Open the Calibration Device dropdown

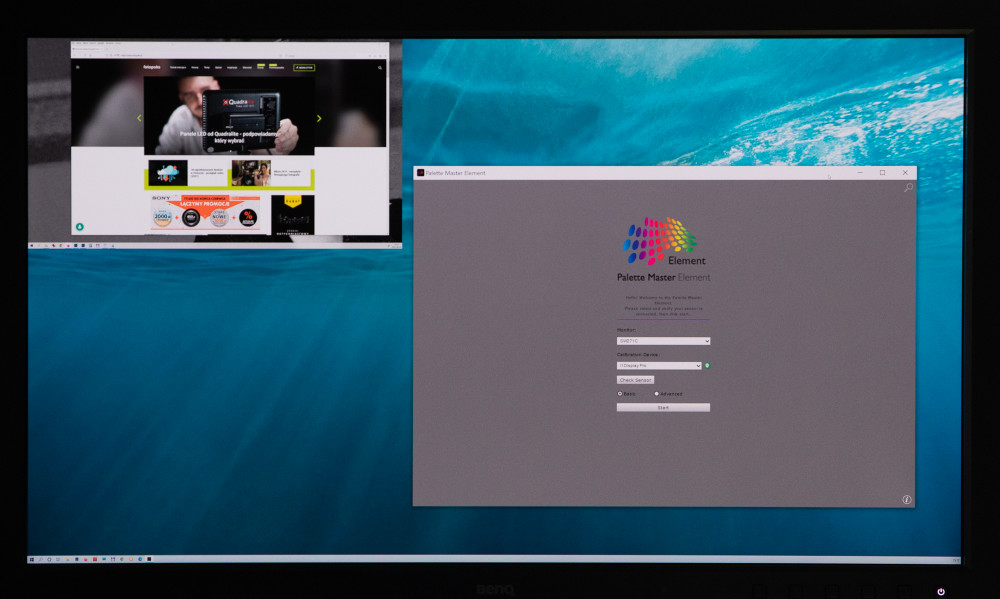(x=659, y=366)
